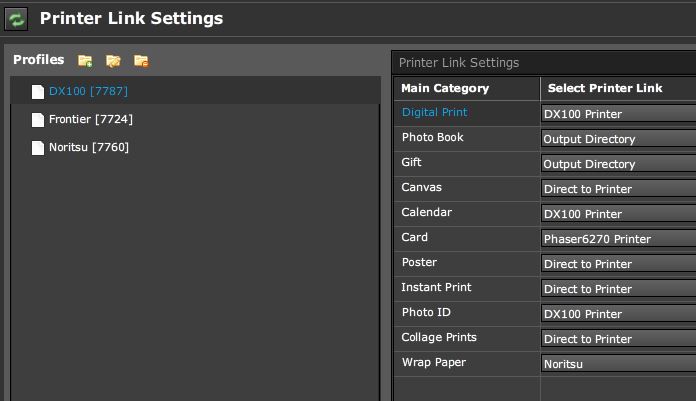Open Photo Book printer link dropdown
This screenshot has height=401, width=696.
point(618,139)
